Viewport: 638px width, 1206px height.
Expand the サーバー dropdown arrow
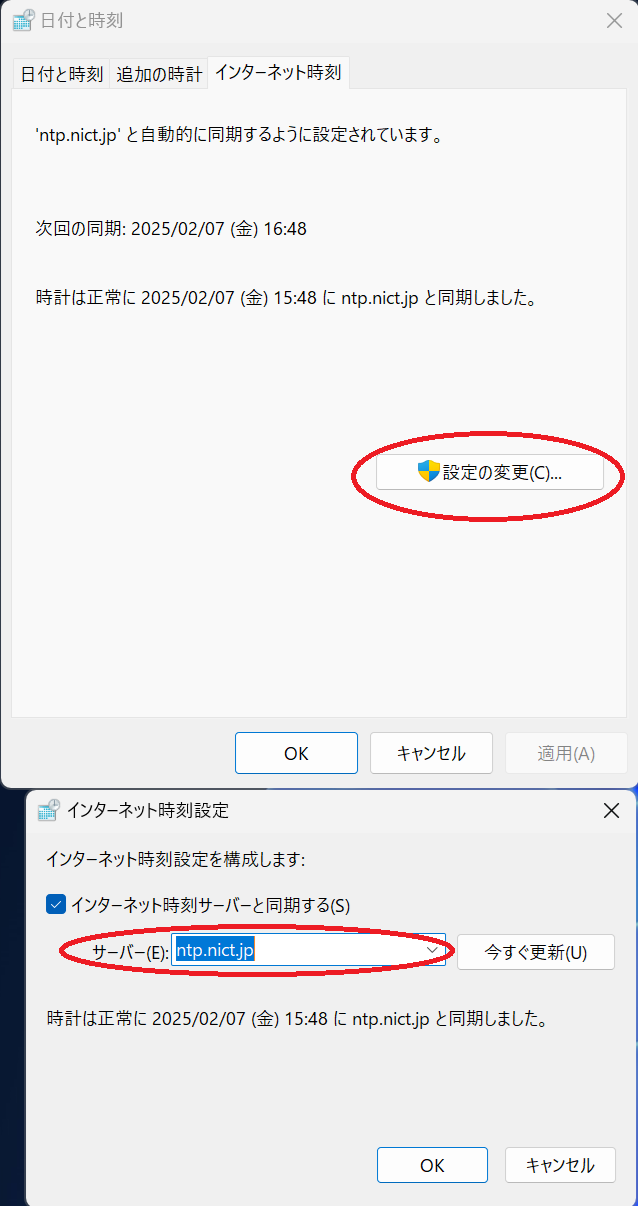[433, 950]
